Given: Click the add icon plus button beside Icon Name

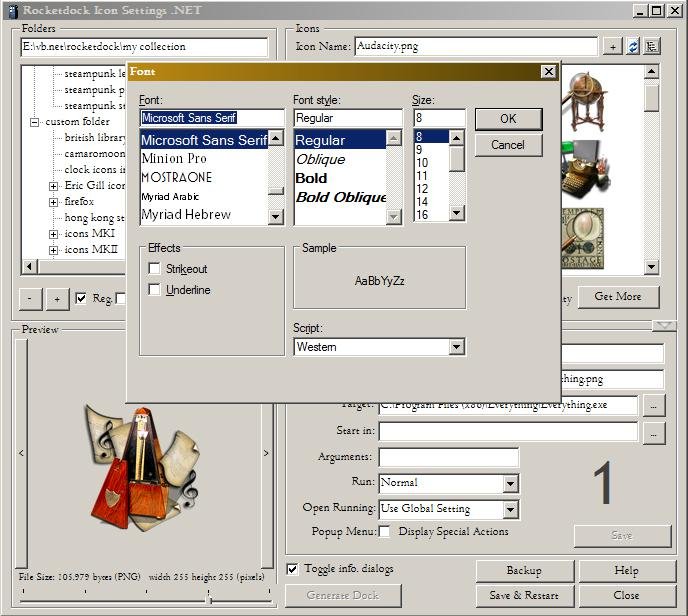Looking at the screenshot, I should 613,47.
